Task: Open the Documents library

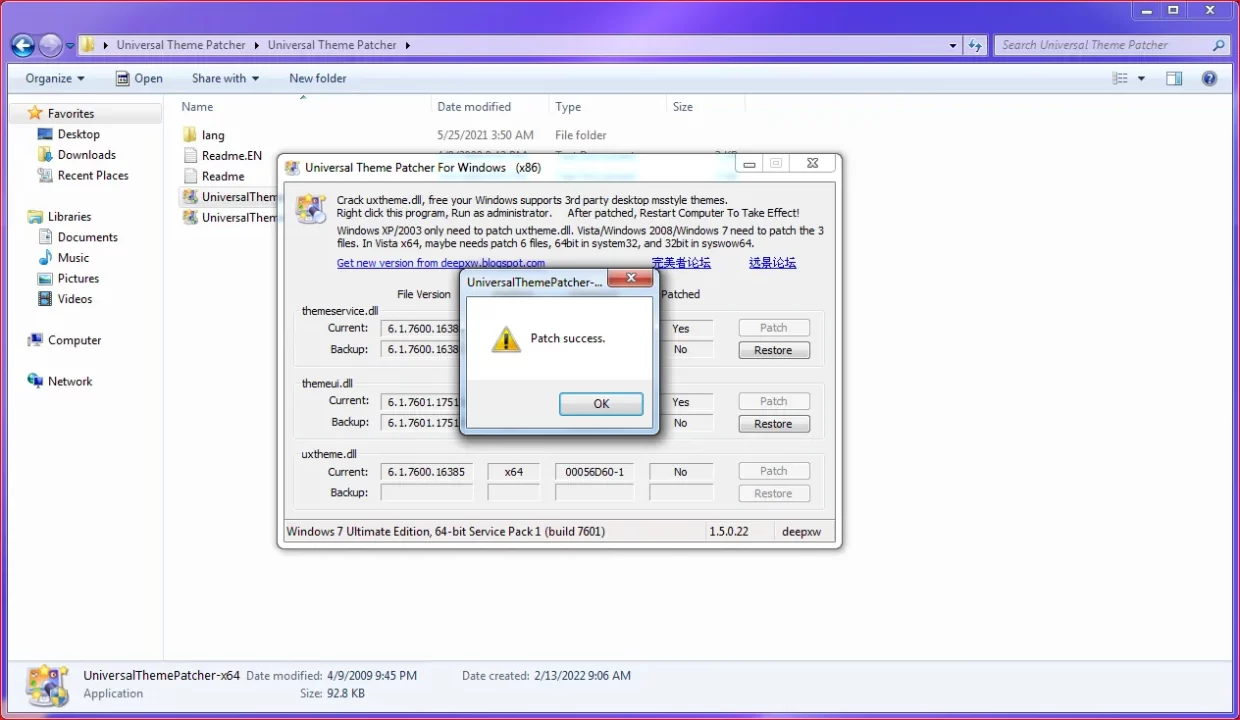Action: coord(87,237)
